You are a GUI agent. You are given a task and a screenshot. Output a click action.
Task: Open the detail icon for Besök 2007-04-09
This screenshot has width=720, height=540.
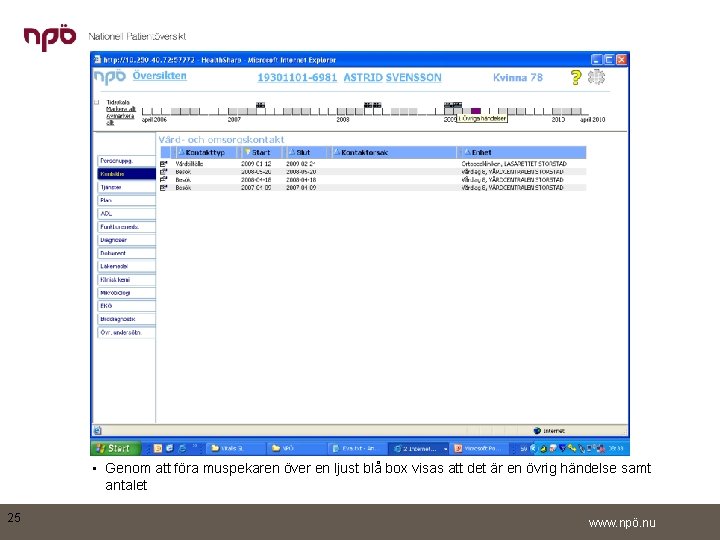[163, 187]
